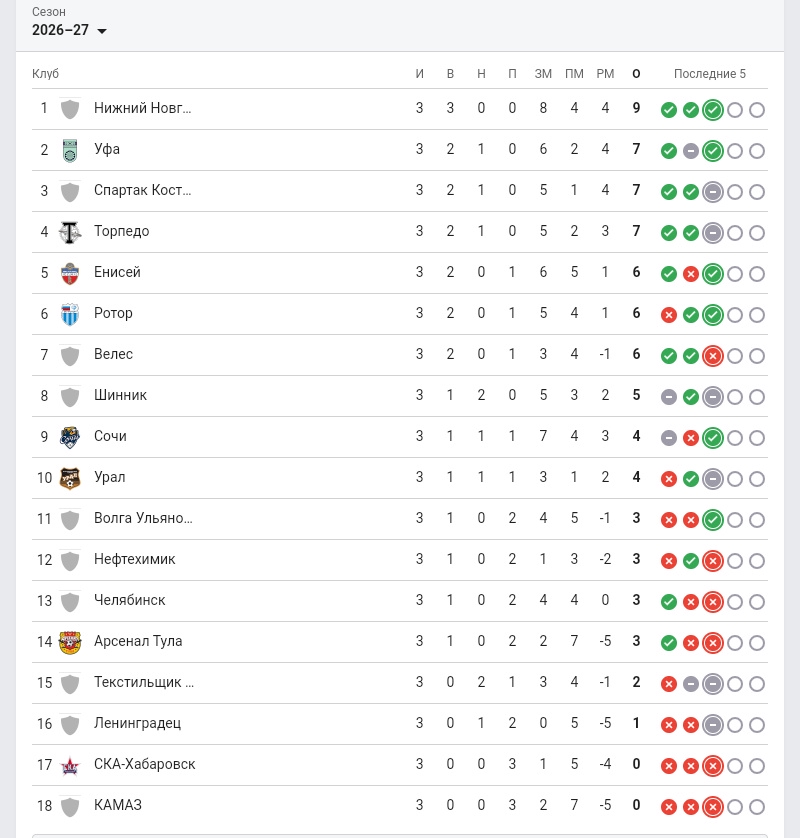The width and height of the screenshot is (800, 838).
Task: Click the Rotor team emblem
Action: [70, 314]
